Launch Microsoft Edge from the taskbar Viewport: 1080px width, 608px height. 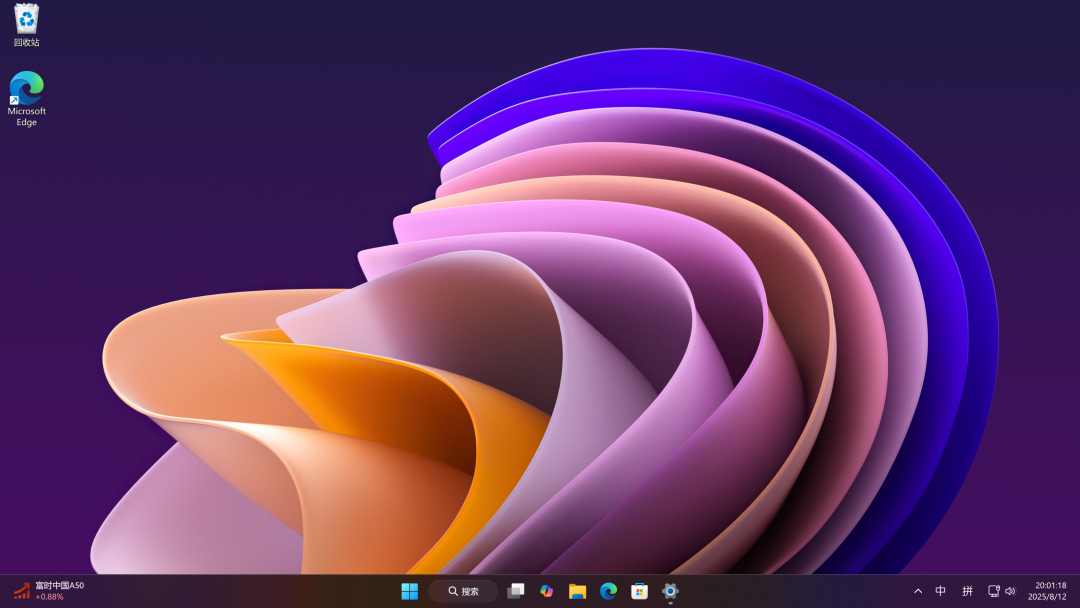click(608, 591)
